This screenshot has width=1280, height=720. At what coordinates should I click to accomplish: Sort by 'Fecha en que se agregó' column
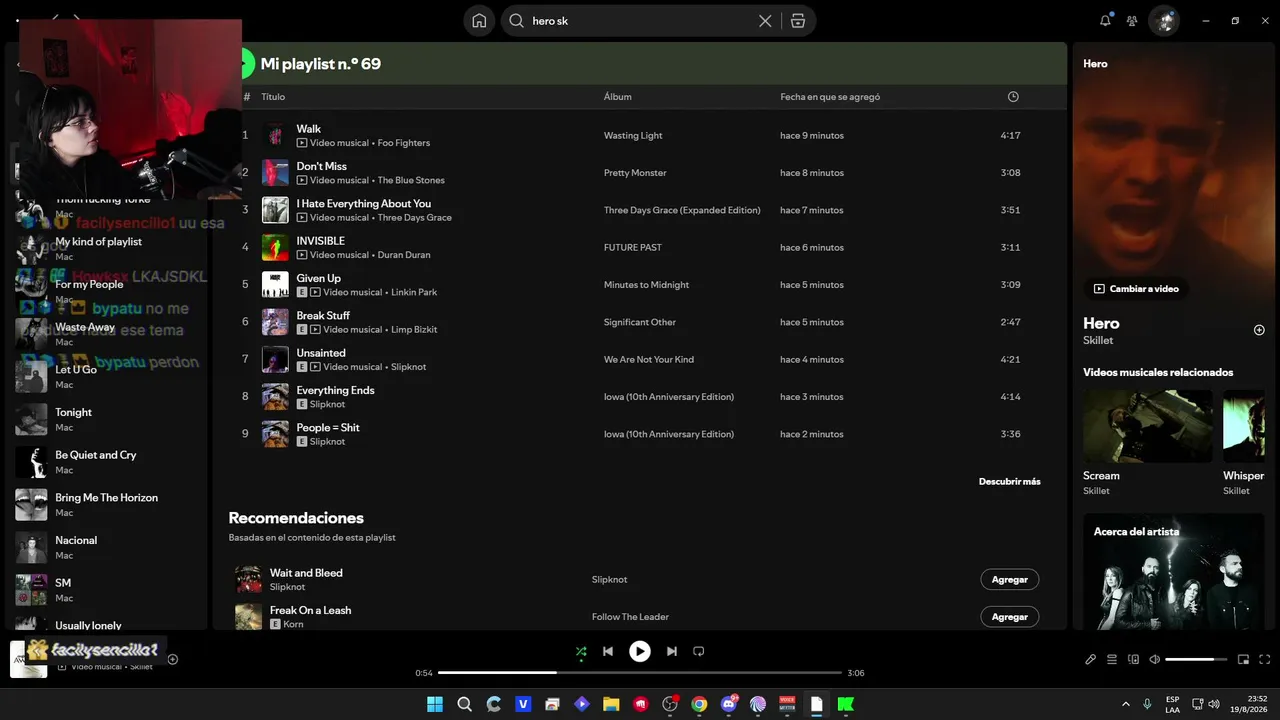tap(830, 97)
